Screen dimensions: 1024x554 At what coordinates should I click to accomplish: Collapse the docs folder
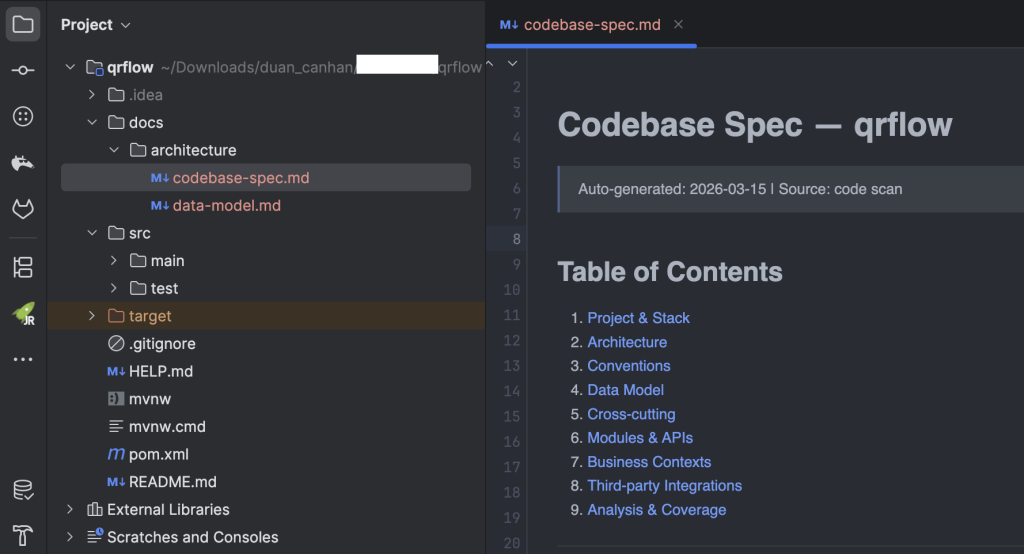coord(92,123)
